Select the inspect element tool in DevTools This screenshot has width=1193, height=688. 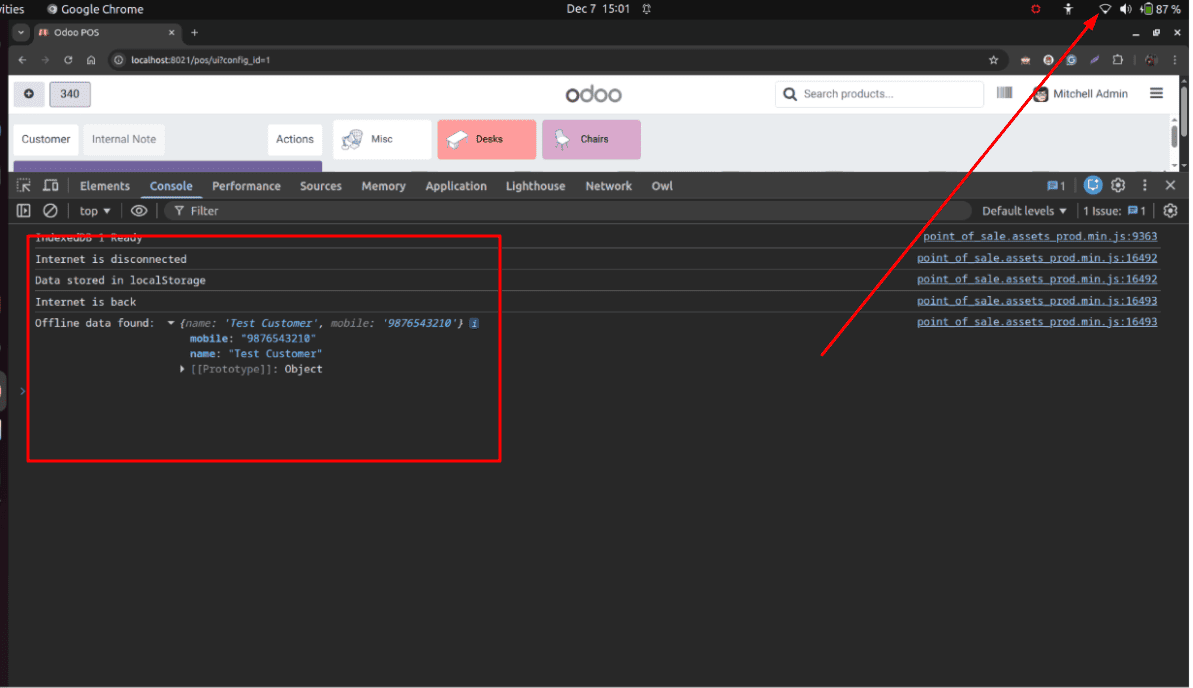pos(22,185)
